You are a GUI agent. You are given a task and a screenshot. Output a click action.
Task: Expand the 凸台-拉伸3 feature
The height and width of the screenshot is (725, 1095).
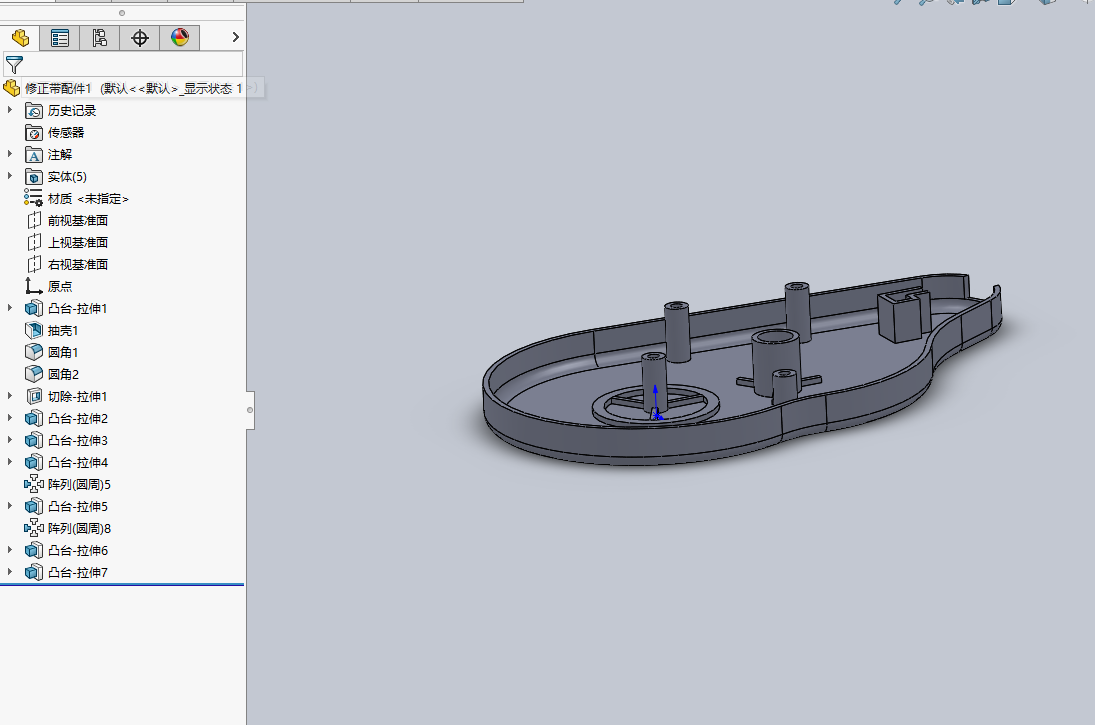10,439
